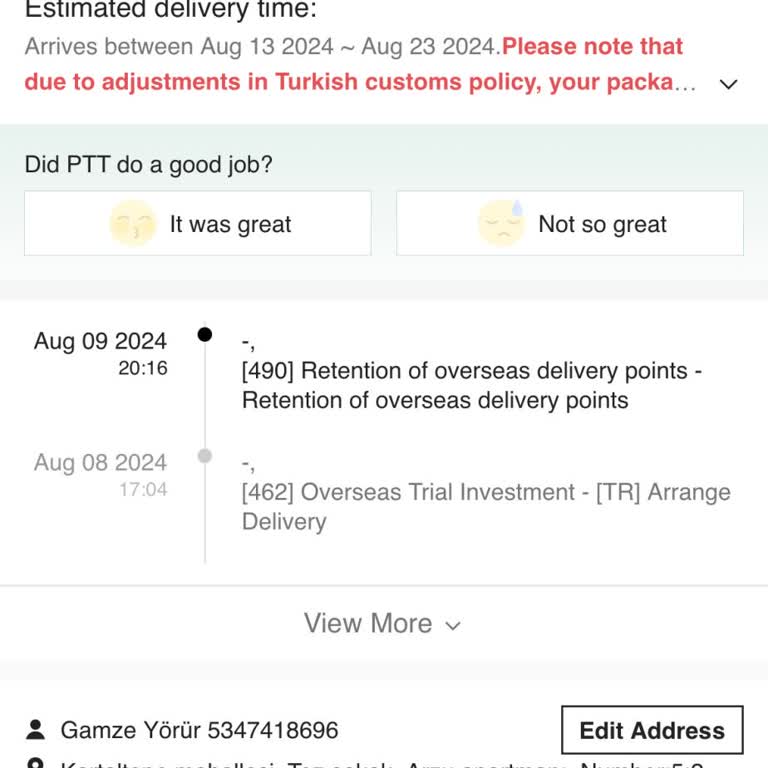
Task: Click the person icon beside Gamze Yörür
Action: tap(36, 730)
